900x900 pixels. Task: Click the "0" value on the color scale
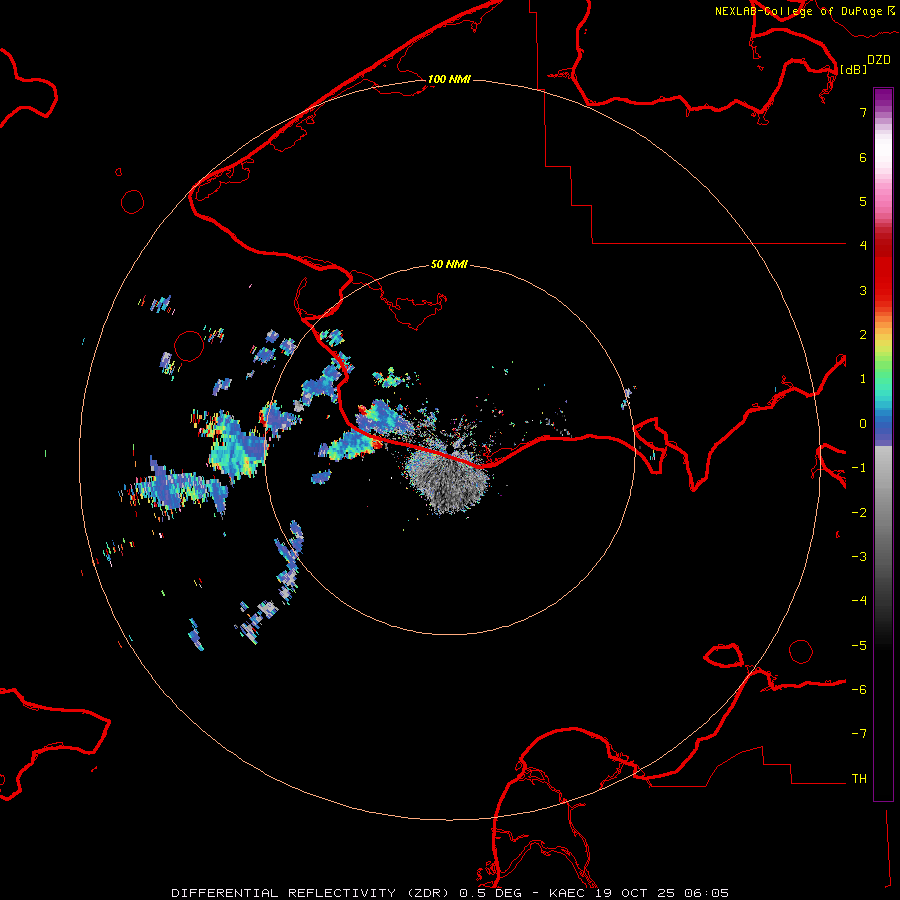863,424
